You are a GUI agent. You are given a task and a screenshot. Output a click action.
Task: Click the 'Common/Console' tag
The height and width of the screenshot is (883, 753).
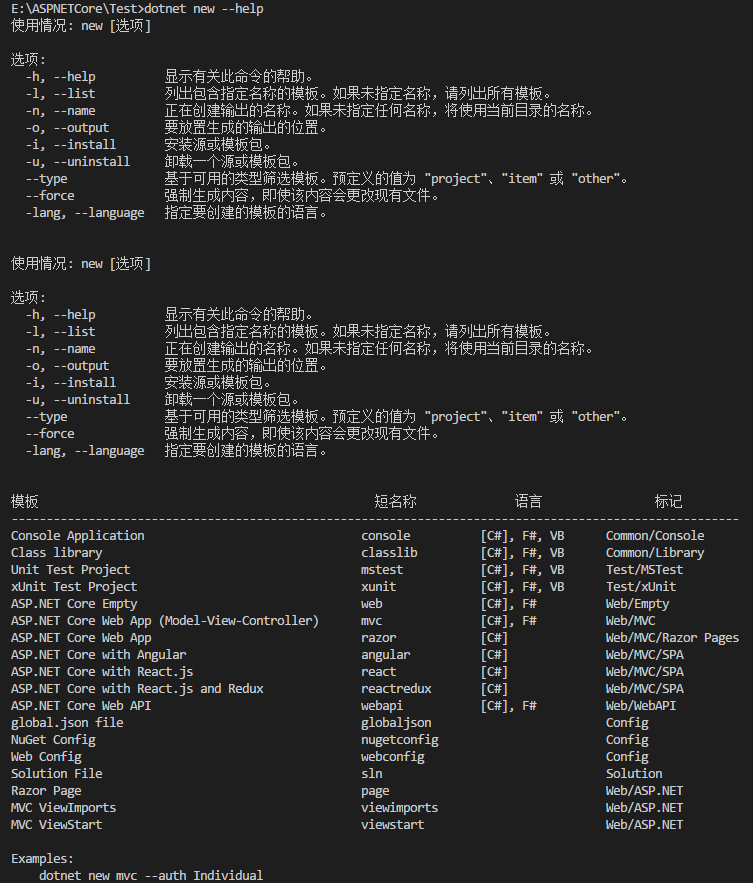(x=655, y=536)
